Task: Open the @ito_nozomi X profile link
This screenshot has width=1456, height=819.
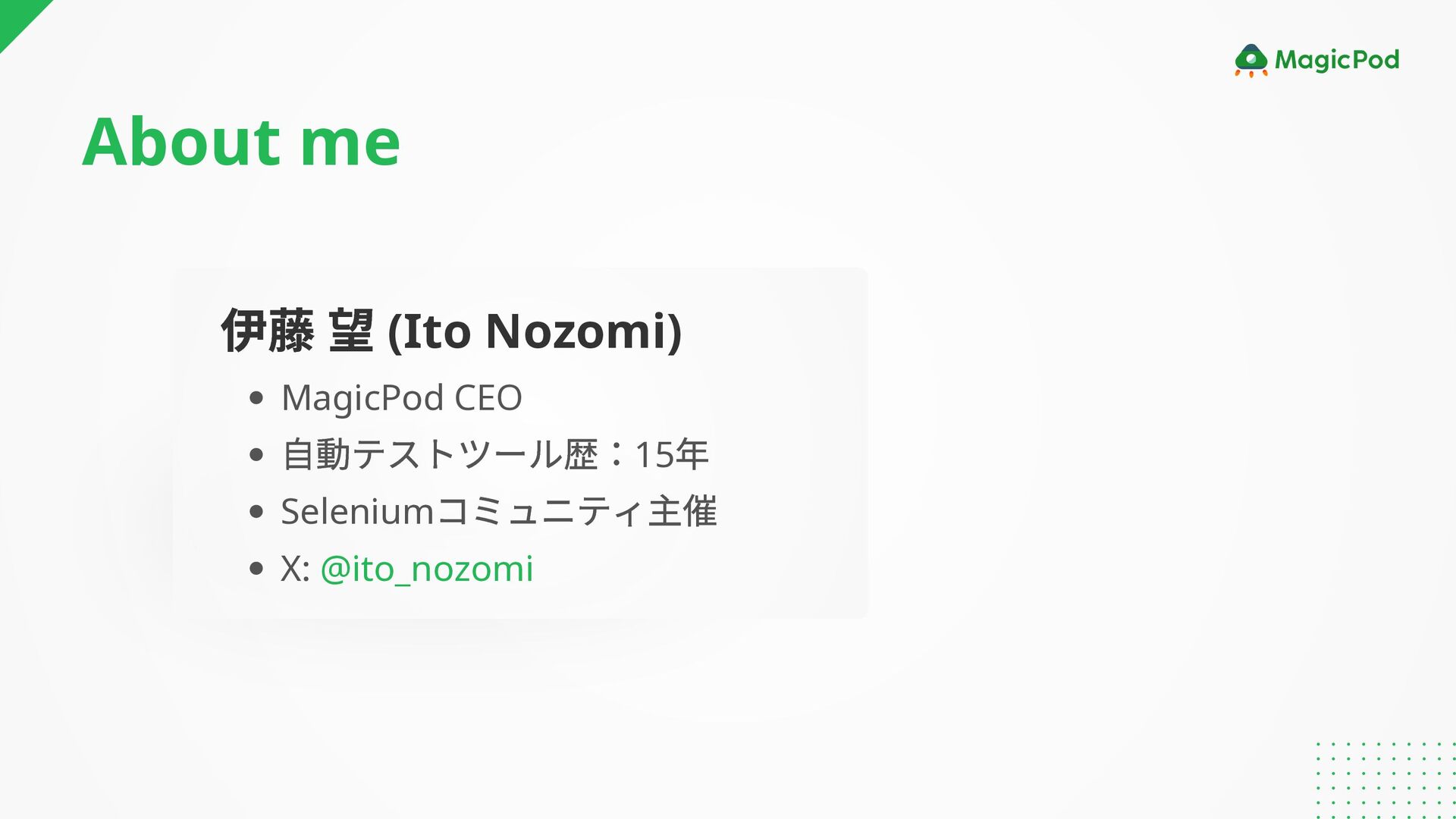Action: click(427, 569)
